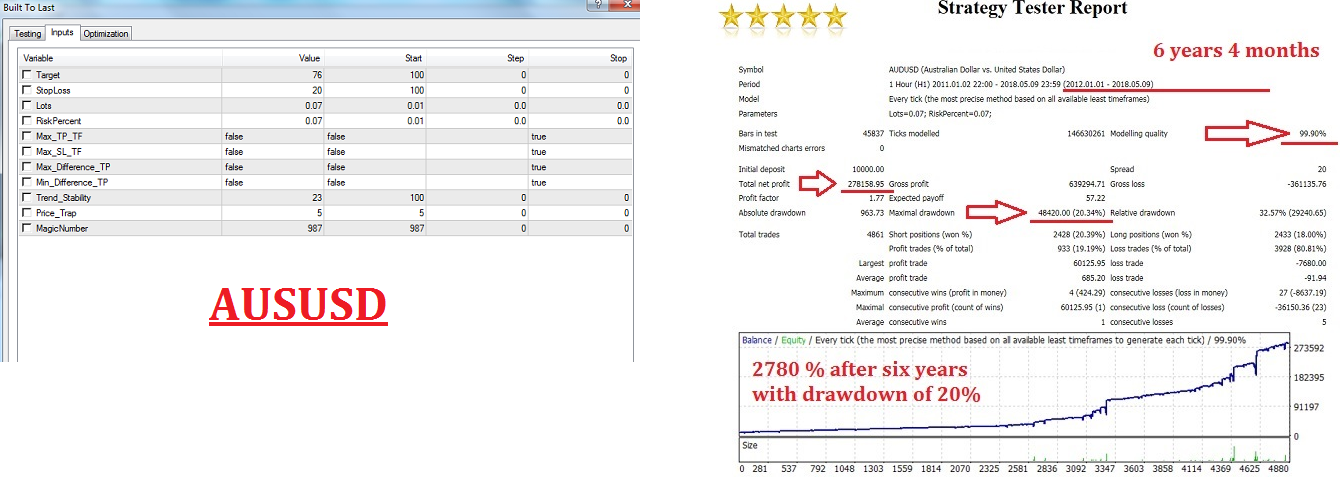
Task: Enable the Max_TP_TF checkbox
Action: tap(26, 136)
